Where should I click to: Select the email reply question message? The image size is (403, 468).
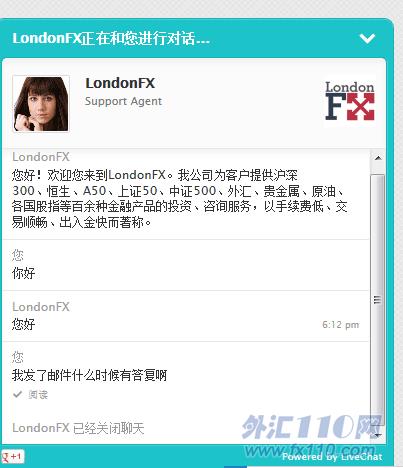point(89,375)
